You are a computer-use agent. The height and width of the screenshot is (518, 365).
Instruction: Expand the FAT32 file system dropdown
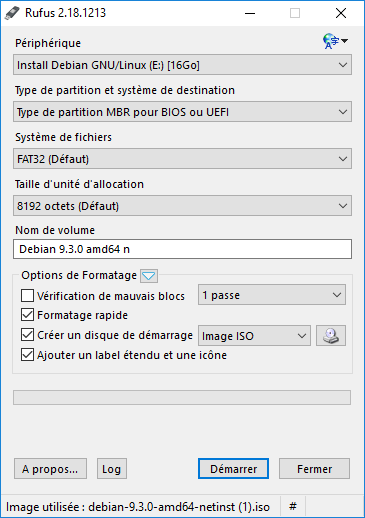point(182,159)
